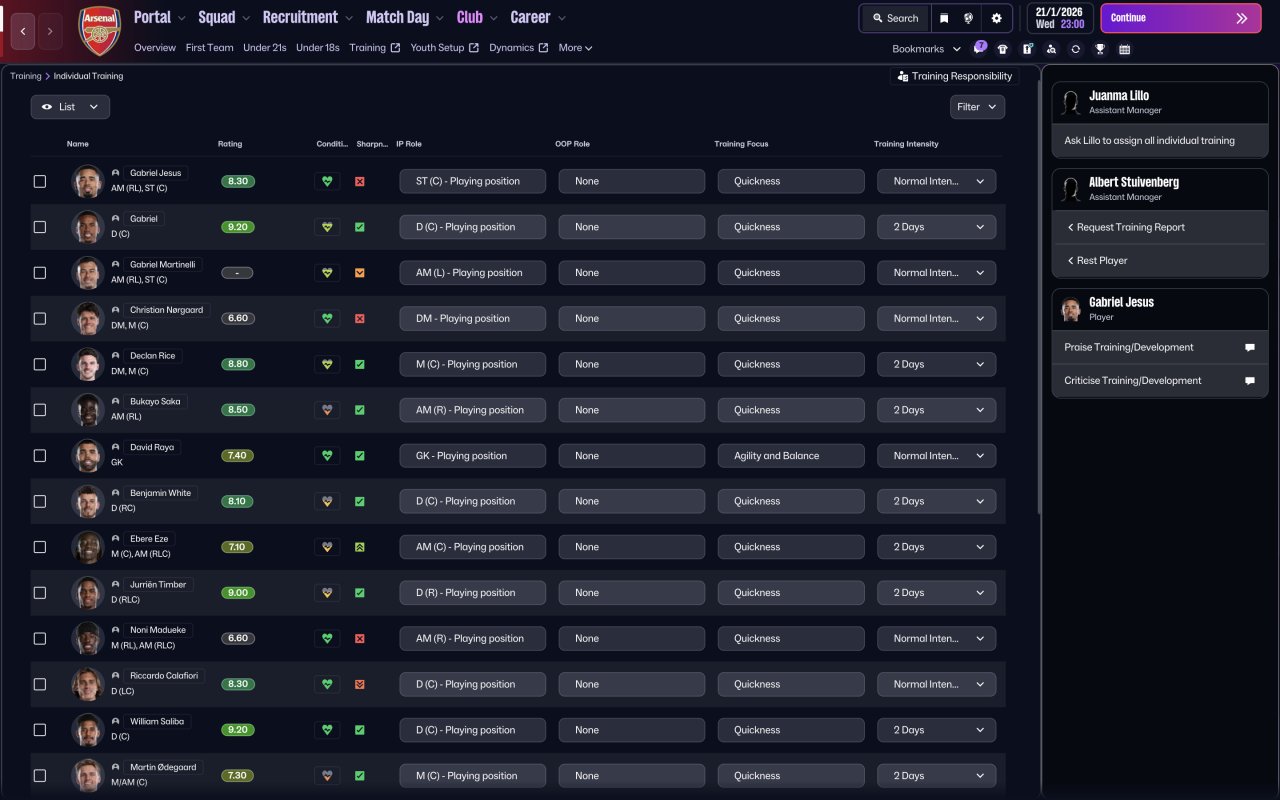Click Riccardo Calafiori's orange sharpness icon
The height and width of the screenshot is (800, 1280).
click(x=360, y=684)
